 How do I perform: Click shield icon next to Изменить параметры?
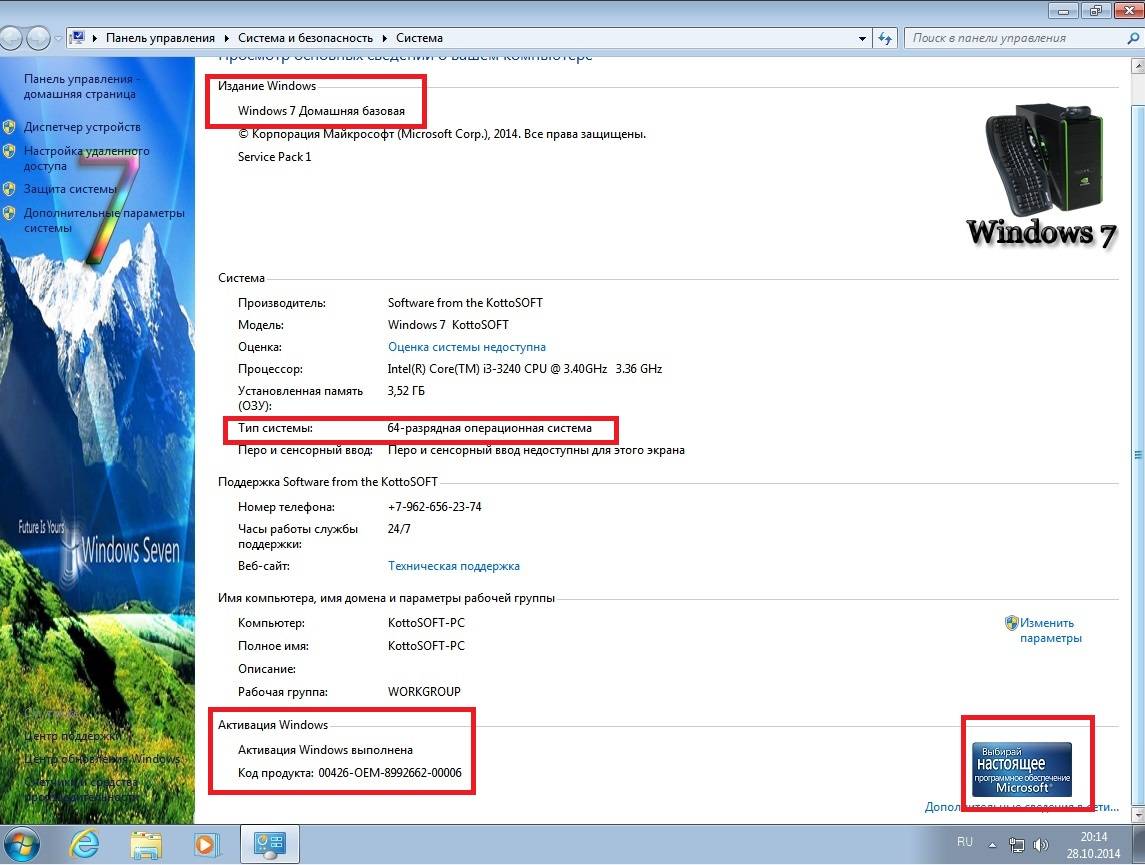pyautogui.click(x=1011, y=623)
